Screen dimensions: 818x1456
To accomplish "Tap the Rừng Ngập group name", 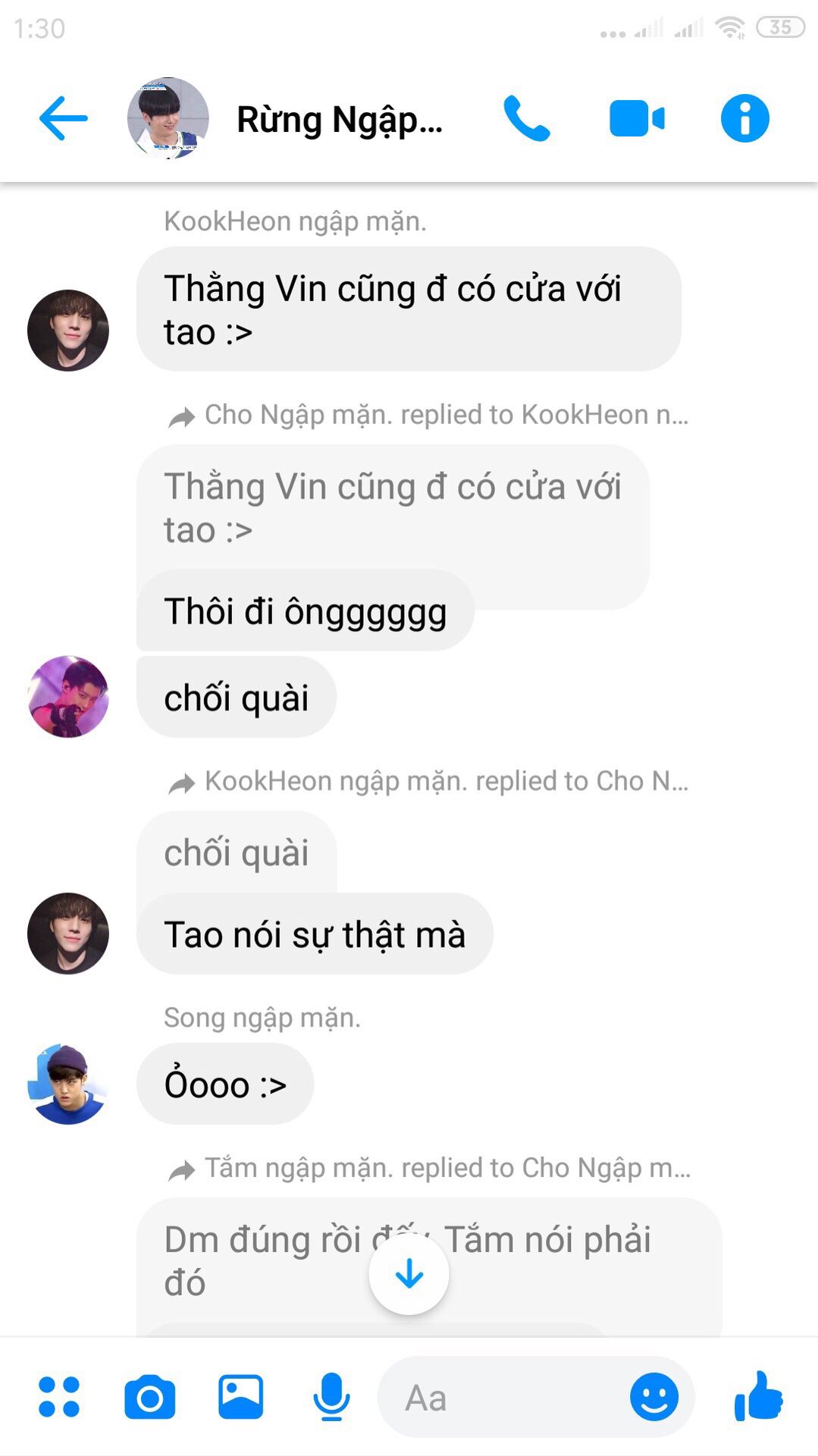I will (x=340, y=120).
